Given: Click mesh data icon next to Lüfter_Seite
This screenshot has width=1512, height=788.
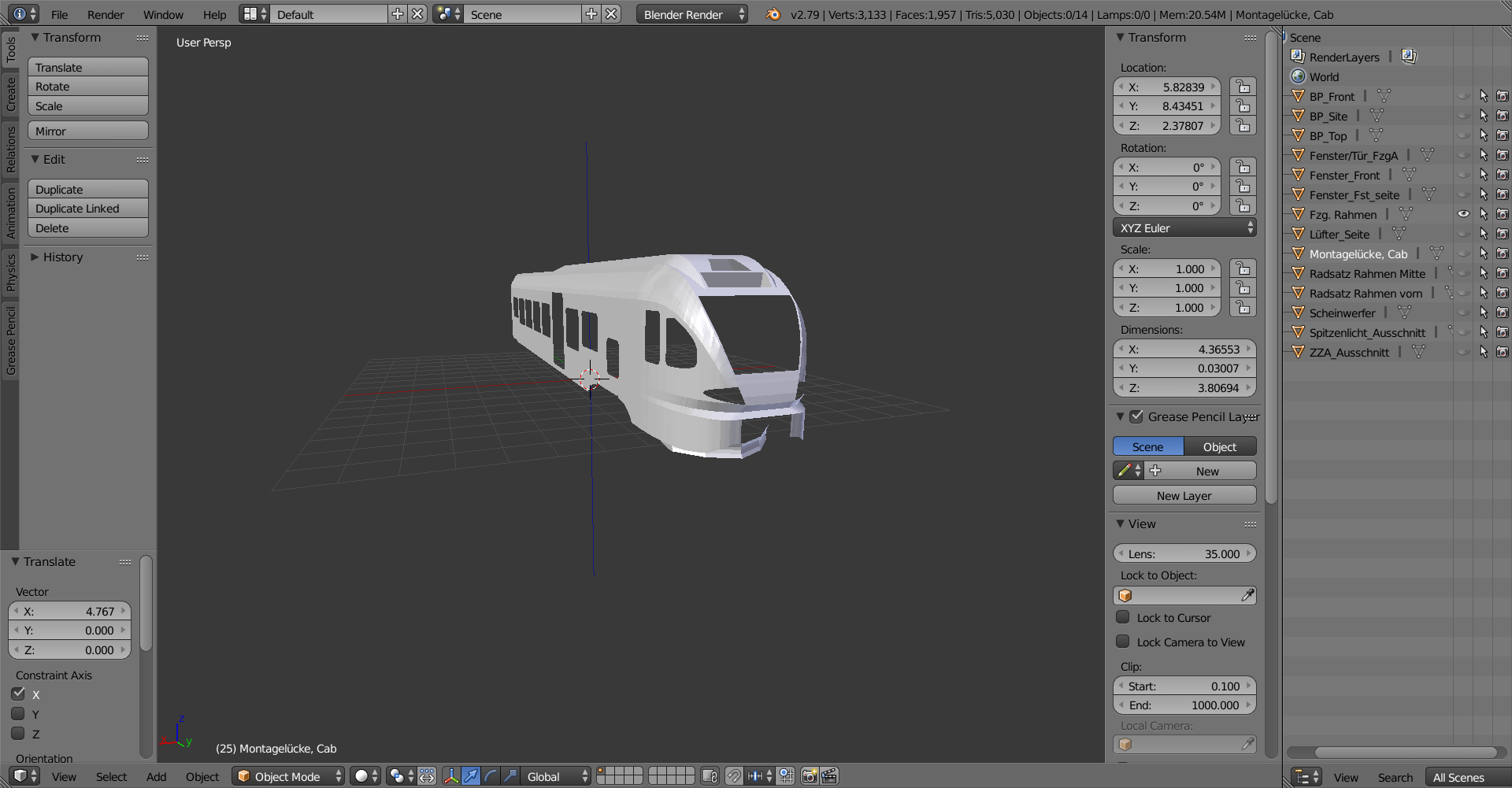Looking at the screenshot, I should click(x=1399, y=234).
